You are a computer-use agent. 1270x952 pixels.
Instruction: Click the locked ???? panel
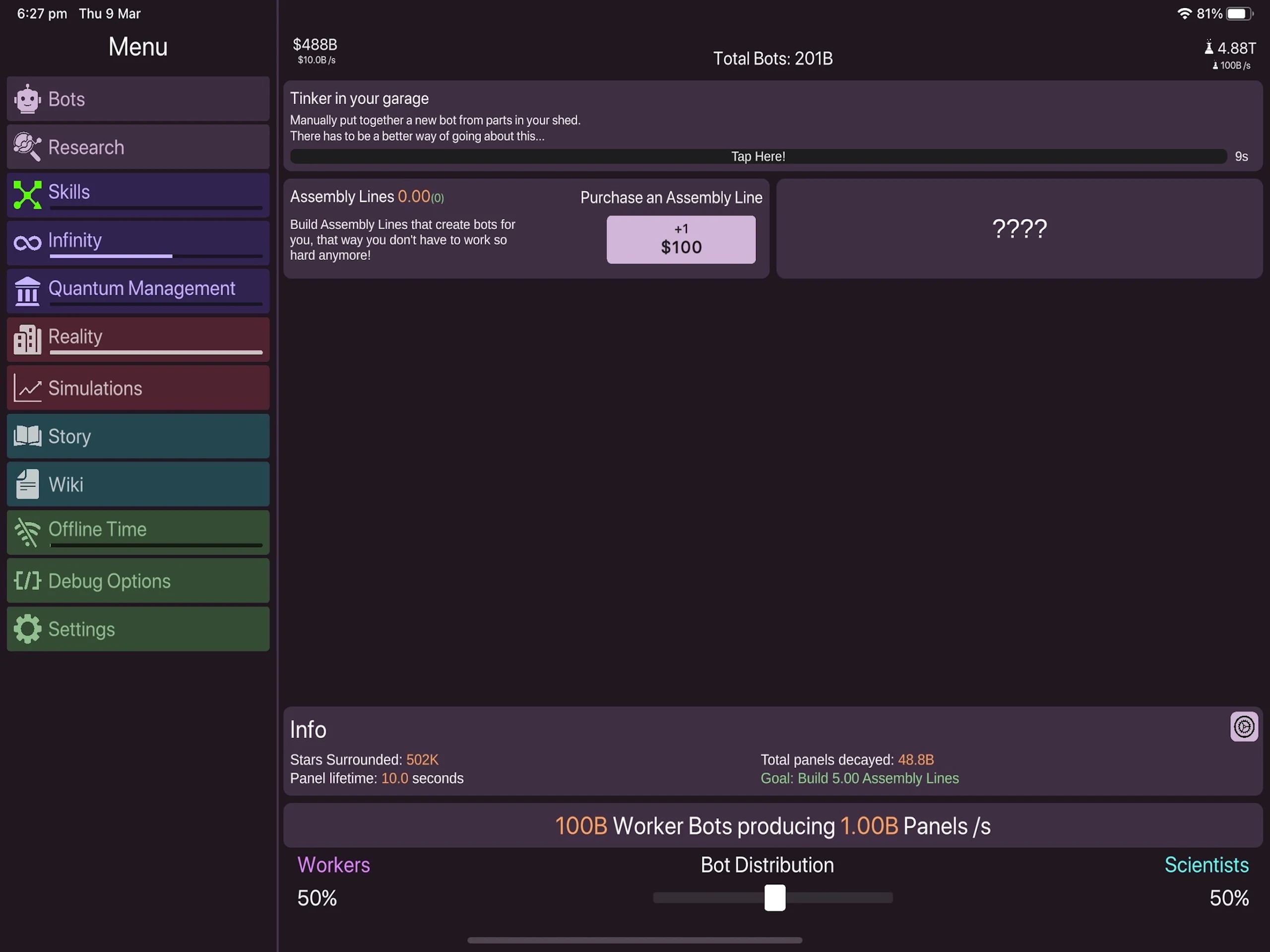point(1019,229)
